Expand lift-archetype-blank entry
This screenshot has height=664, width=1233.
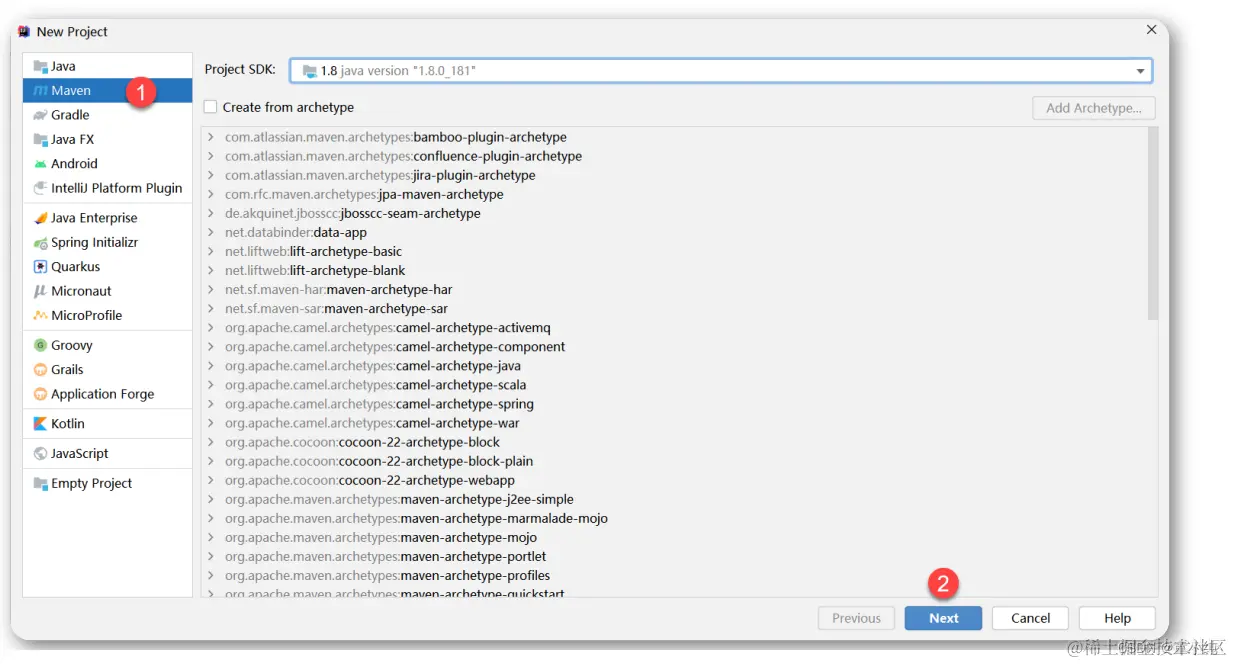[x=211, y=270]
